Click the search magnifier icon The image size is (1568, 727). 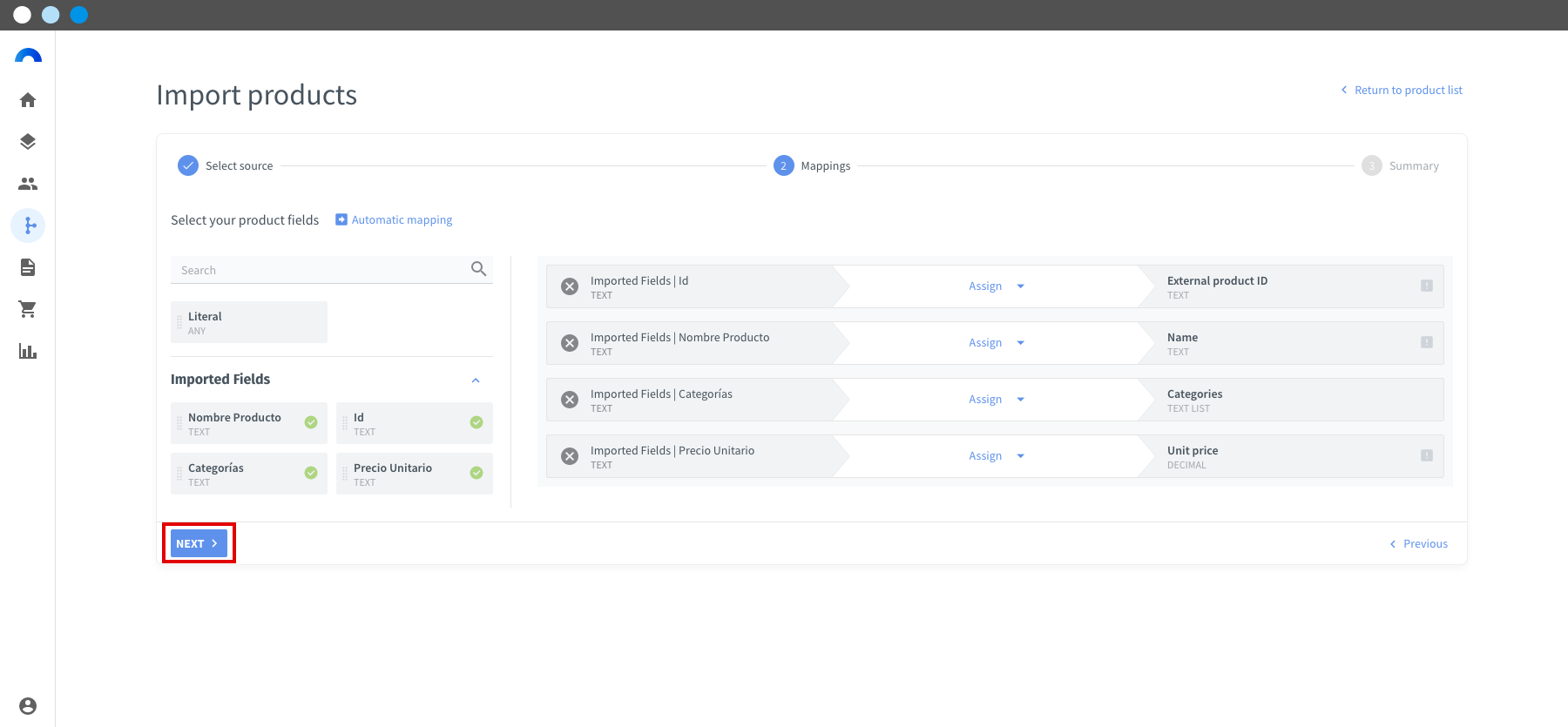tap(478, 269)
